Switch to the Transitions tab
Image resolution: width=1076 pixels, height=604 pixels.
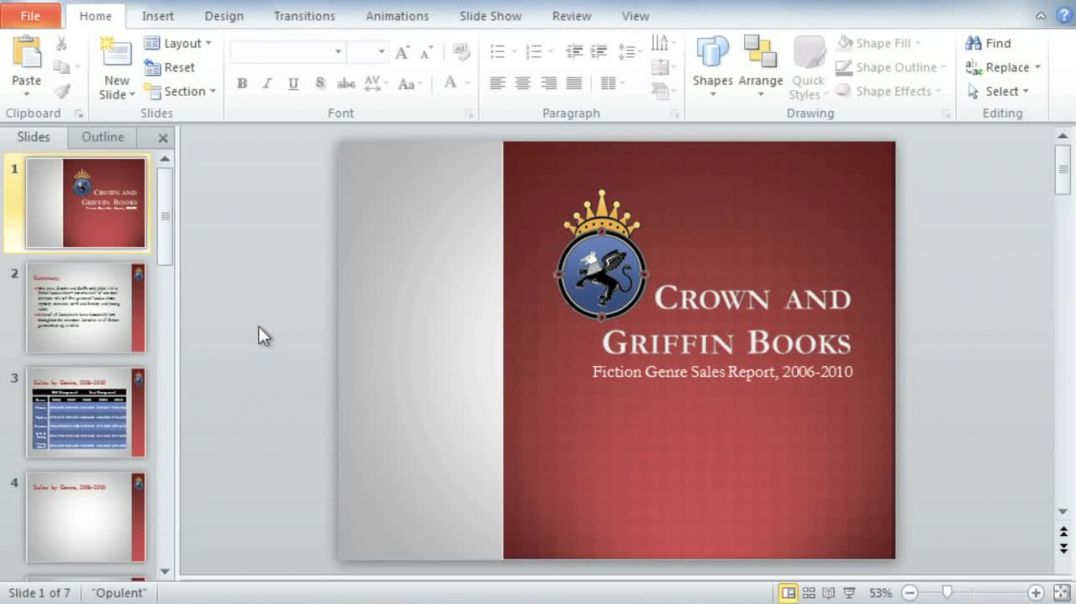tap(304, 16)
